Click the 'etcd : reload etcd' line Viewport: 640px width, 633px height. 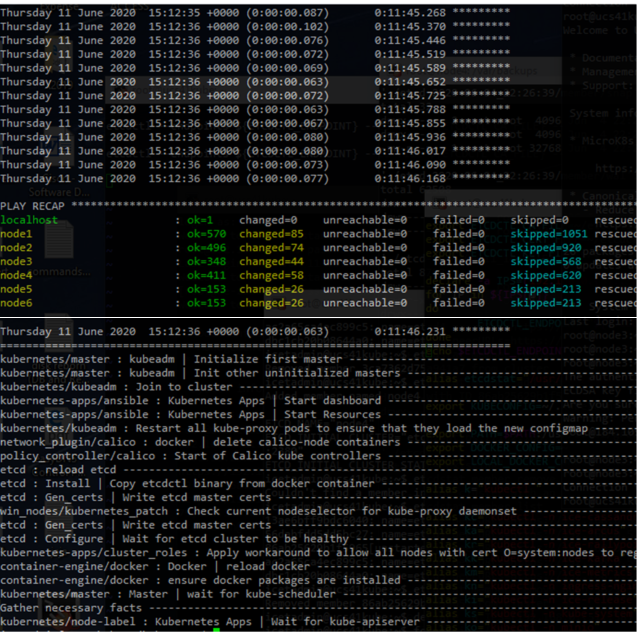[x=318, y=470]
